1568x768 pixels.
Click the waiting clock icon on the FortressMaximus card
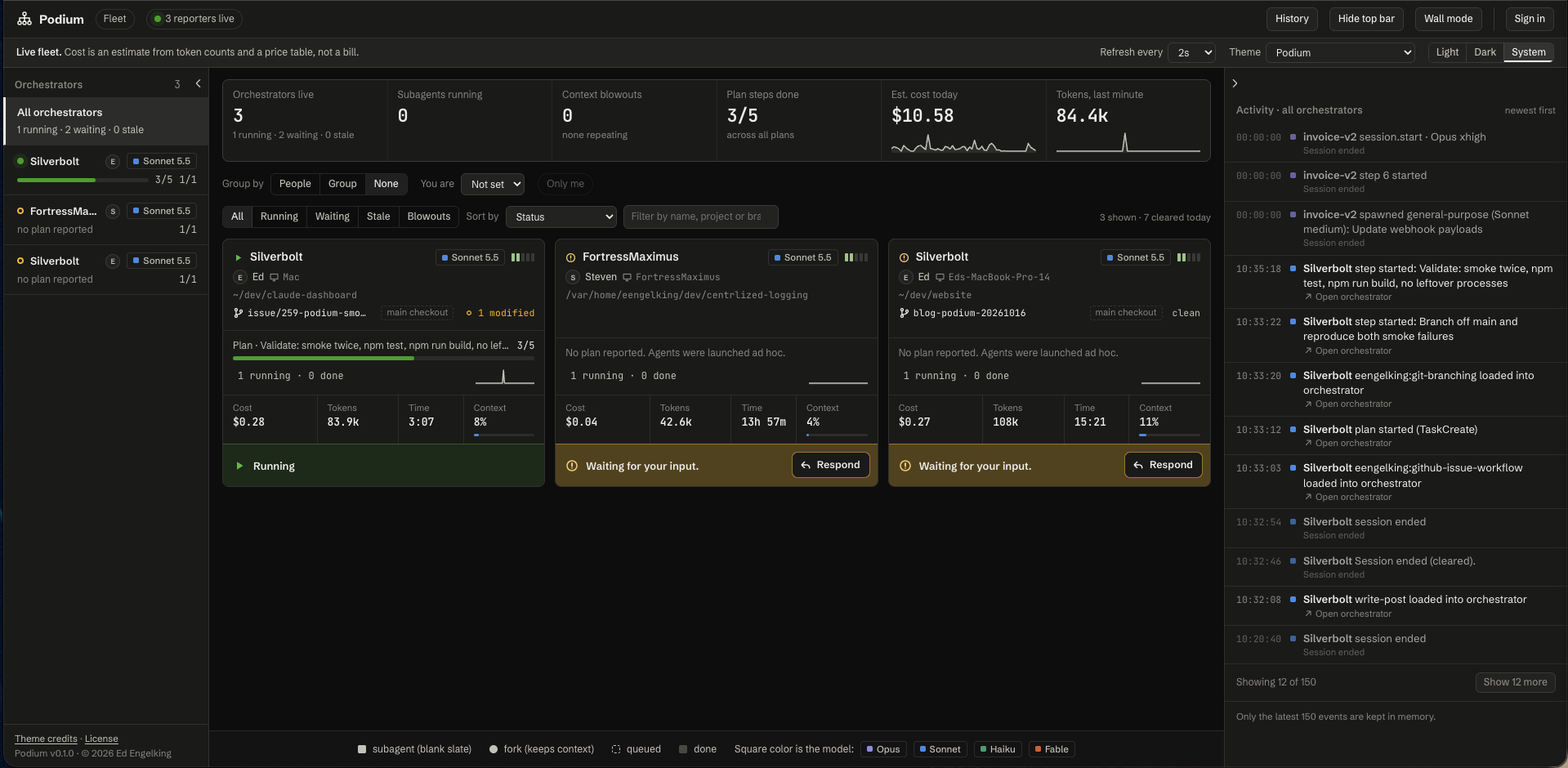pos(570,257)
